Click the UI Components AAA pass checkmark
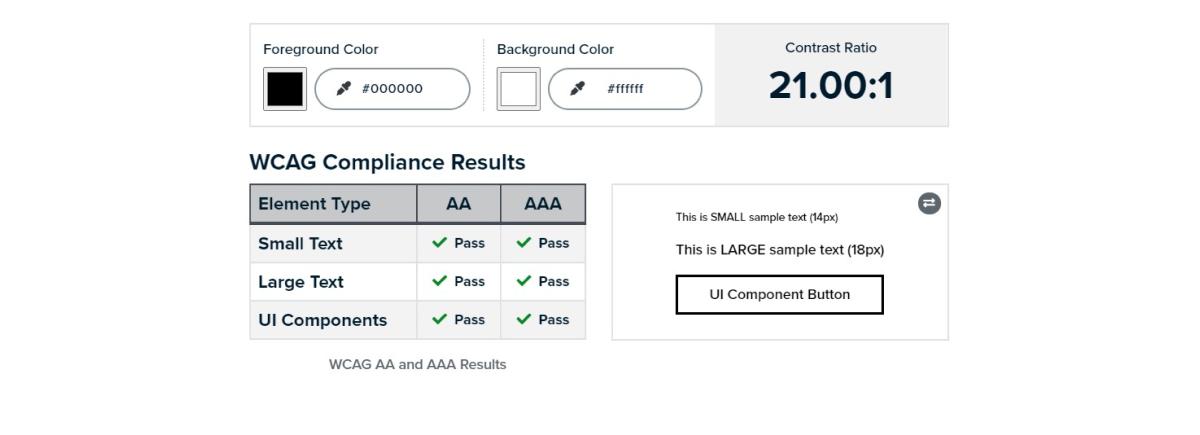This screenshot has height=435, width=1200. tap(523, 320)
